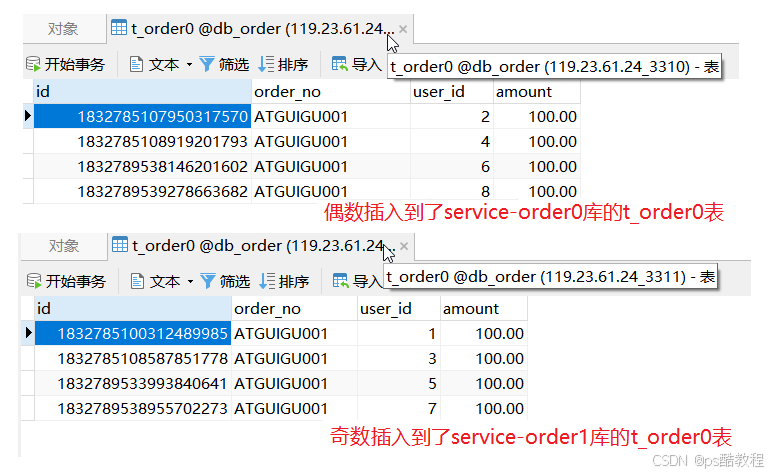Click the sort icon in lower toolbar
Image resolution: width=772 pixels, height=474 pixels.
coord(267,281)
